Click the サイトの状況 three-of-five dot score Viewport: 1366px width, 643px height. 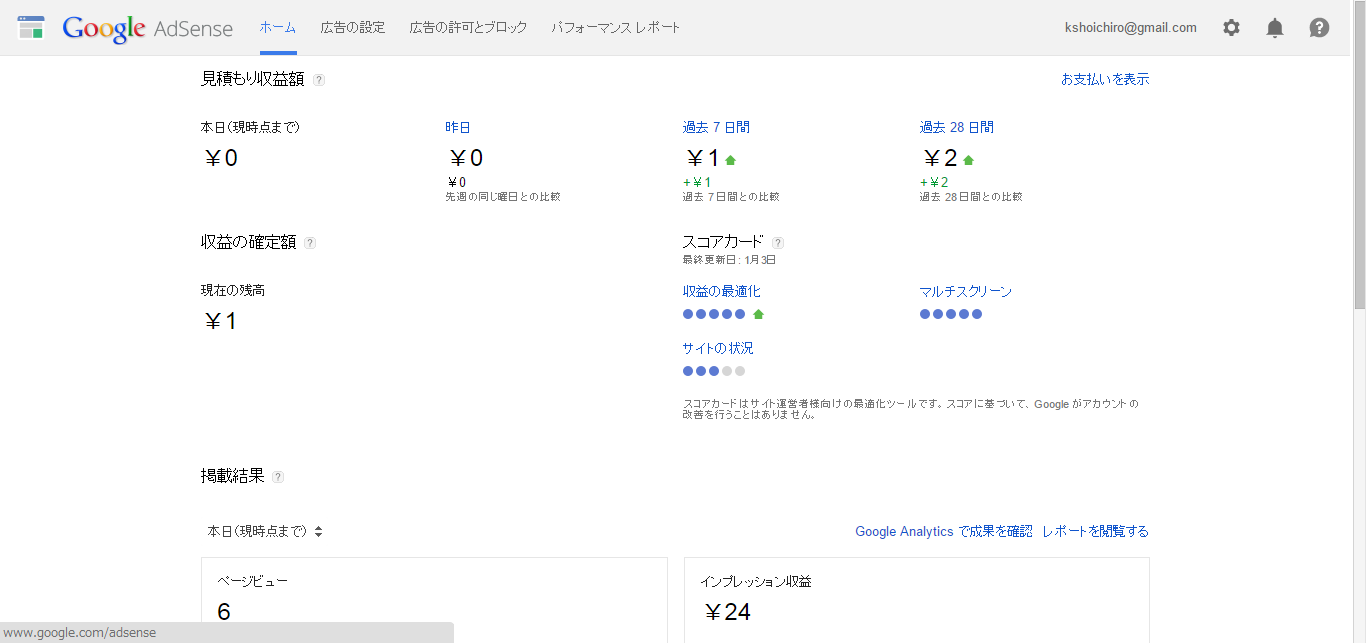(x=714, y=371)
